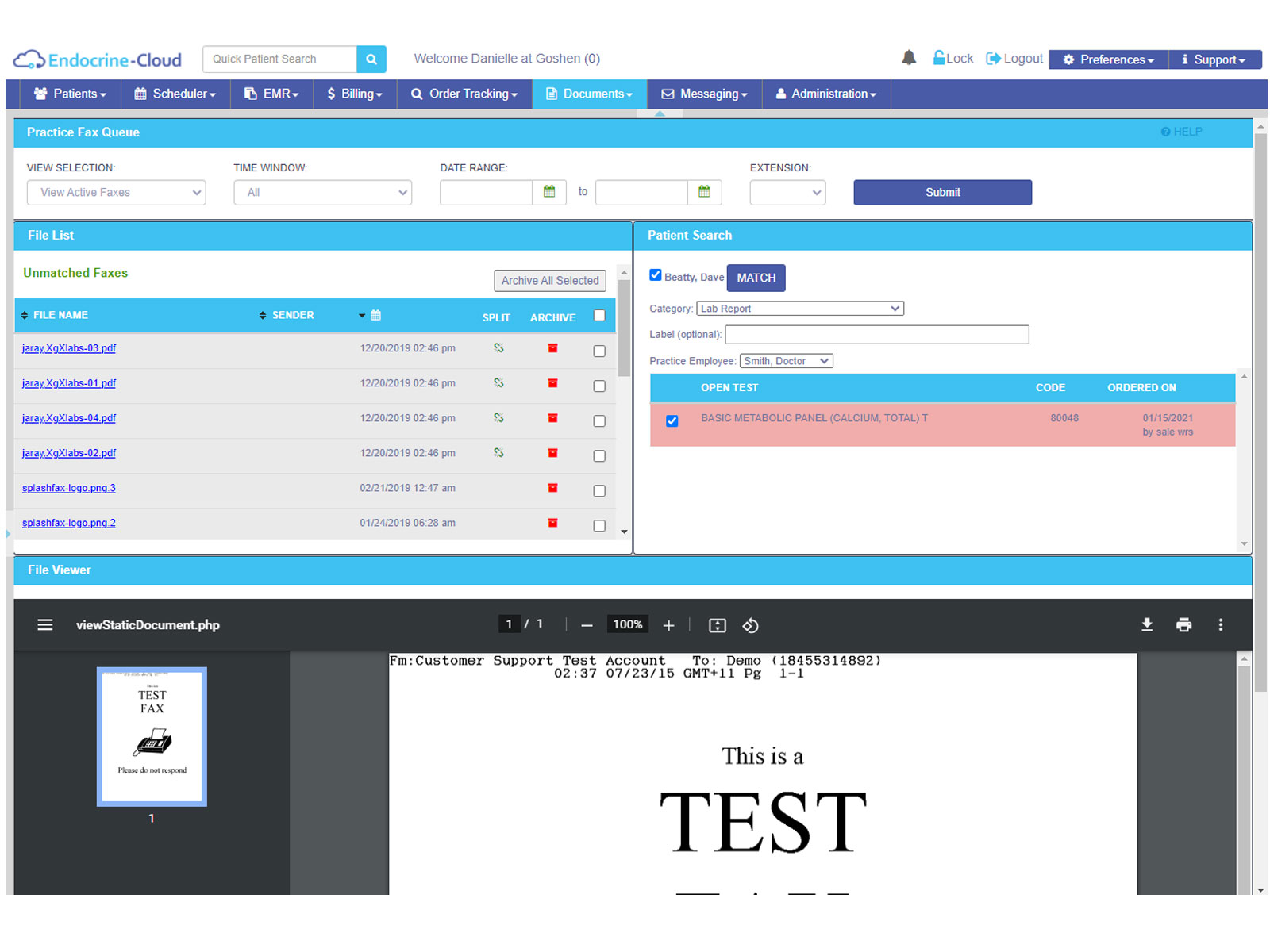Open jaray.XgXlabs-03.pdf file link
This screenshot has height=952, width=1270.
pyautogui.click(x=69, y=348)
